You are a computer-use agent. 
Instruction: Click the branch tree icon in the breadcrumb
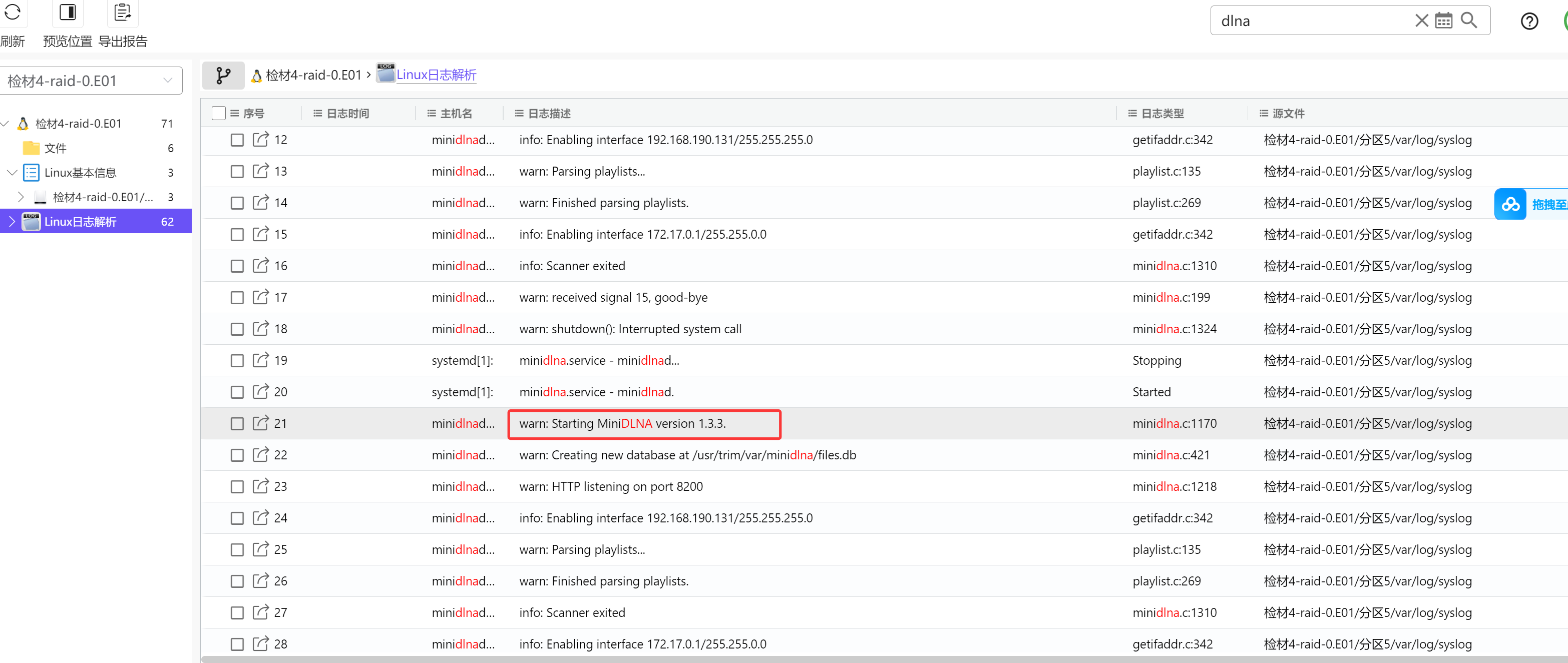pos(223,76)
